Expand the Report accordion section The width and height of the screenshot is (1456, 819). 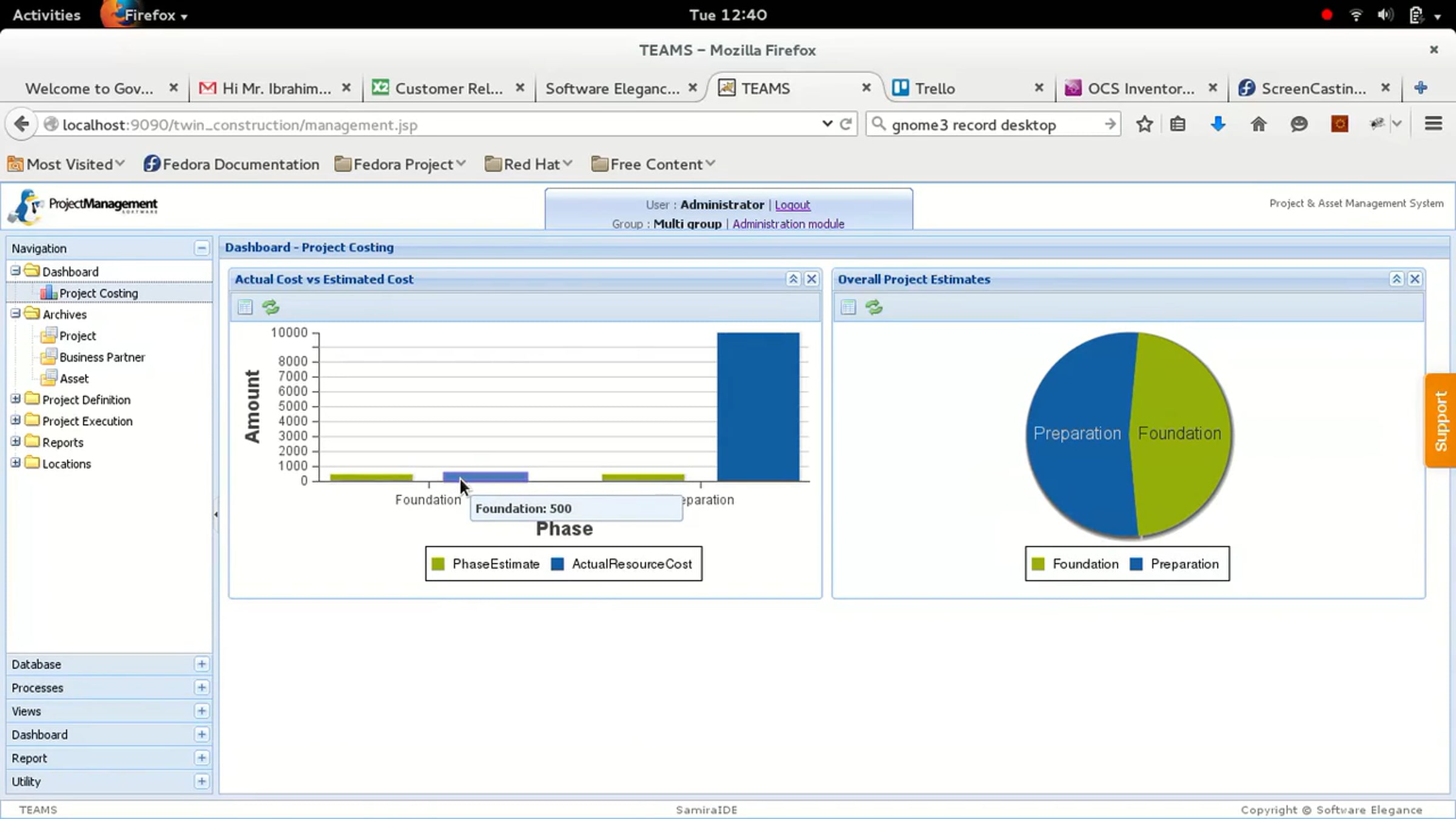(201, 758)
